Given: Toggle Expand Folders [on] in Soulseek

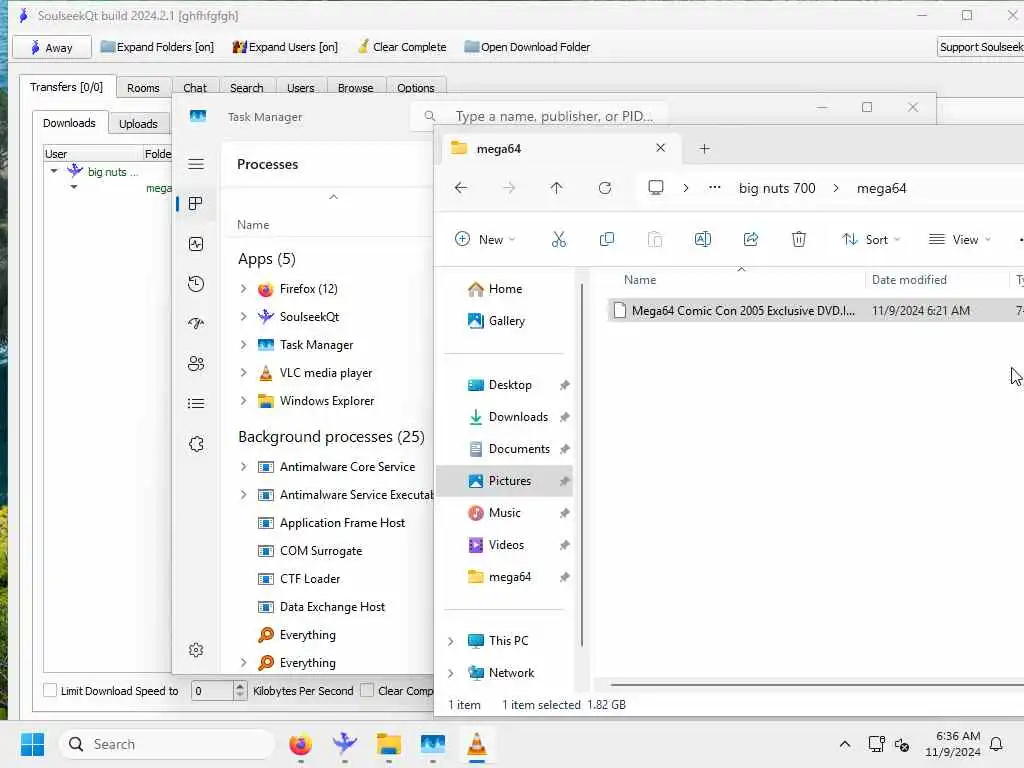Looking at the screenshot, I should pos(157,47).
